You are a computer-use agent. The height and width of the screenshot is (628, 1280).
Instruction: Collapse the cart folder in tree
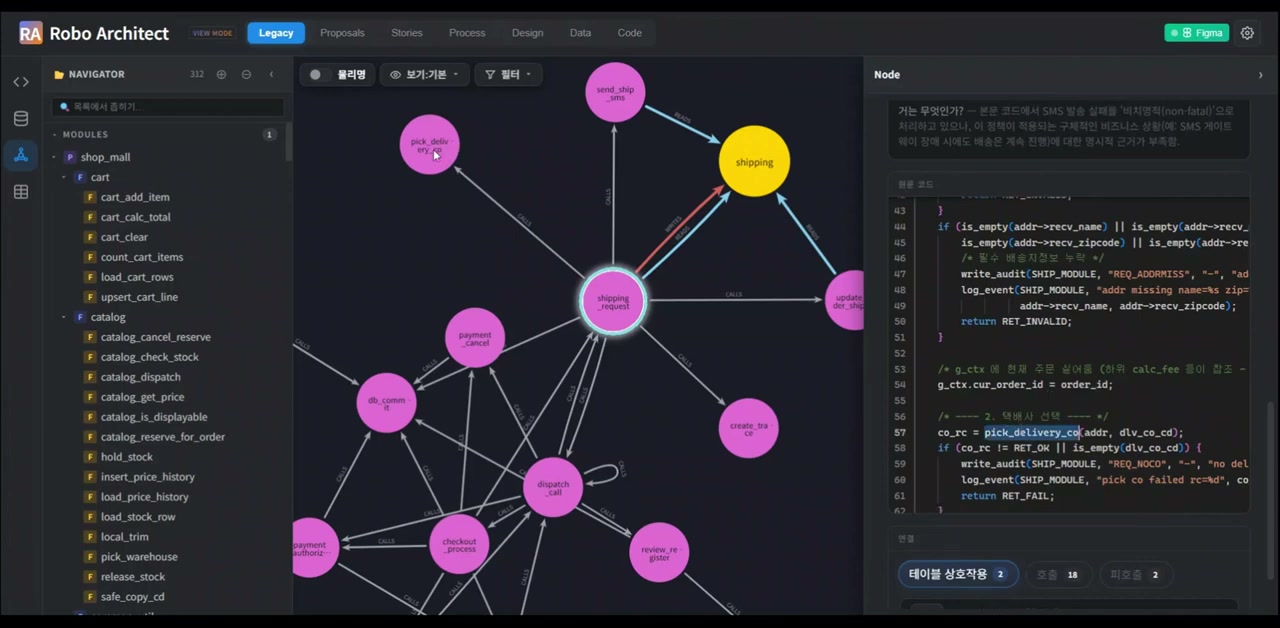point(64,177)
